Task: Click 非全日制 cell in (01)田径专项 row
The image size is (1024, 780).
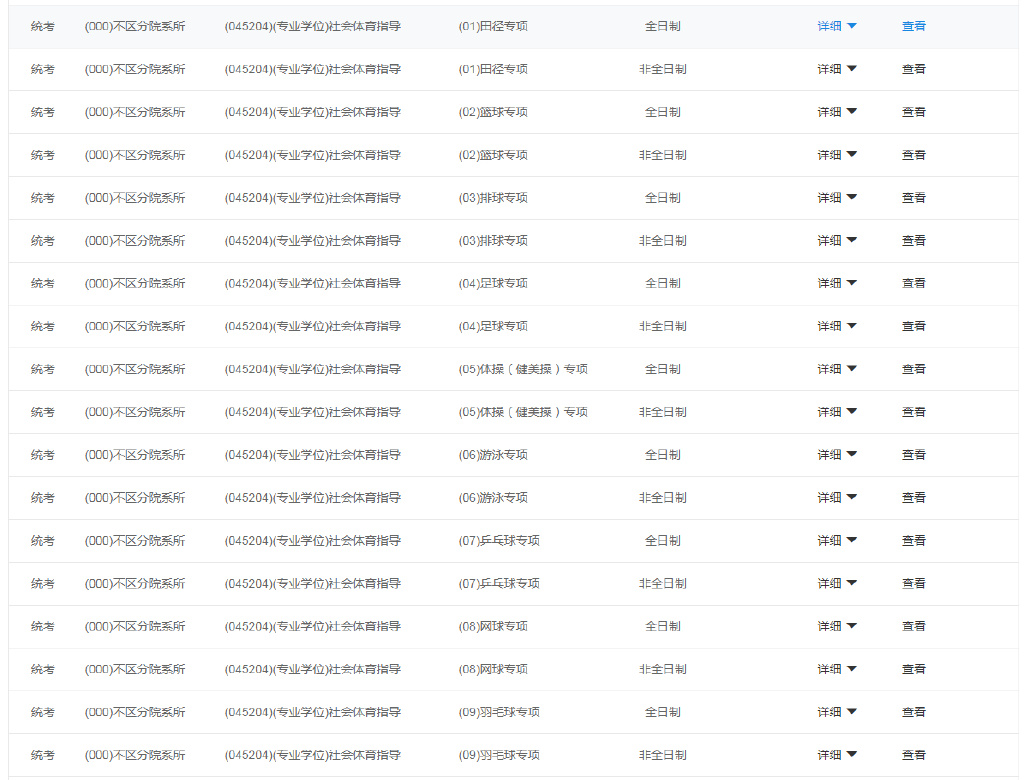Action: pos(663,69)
